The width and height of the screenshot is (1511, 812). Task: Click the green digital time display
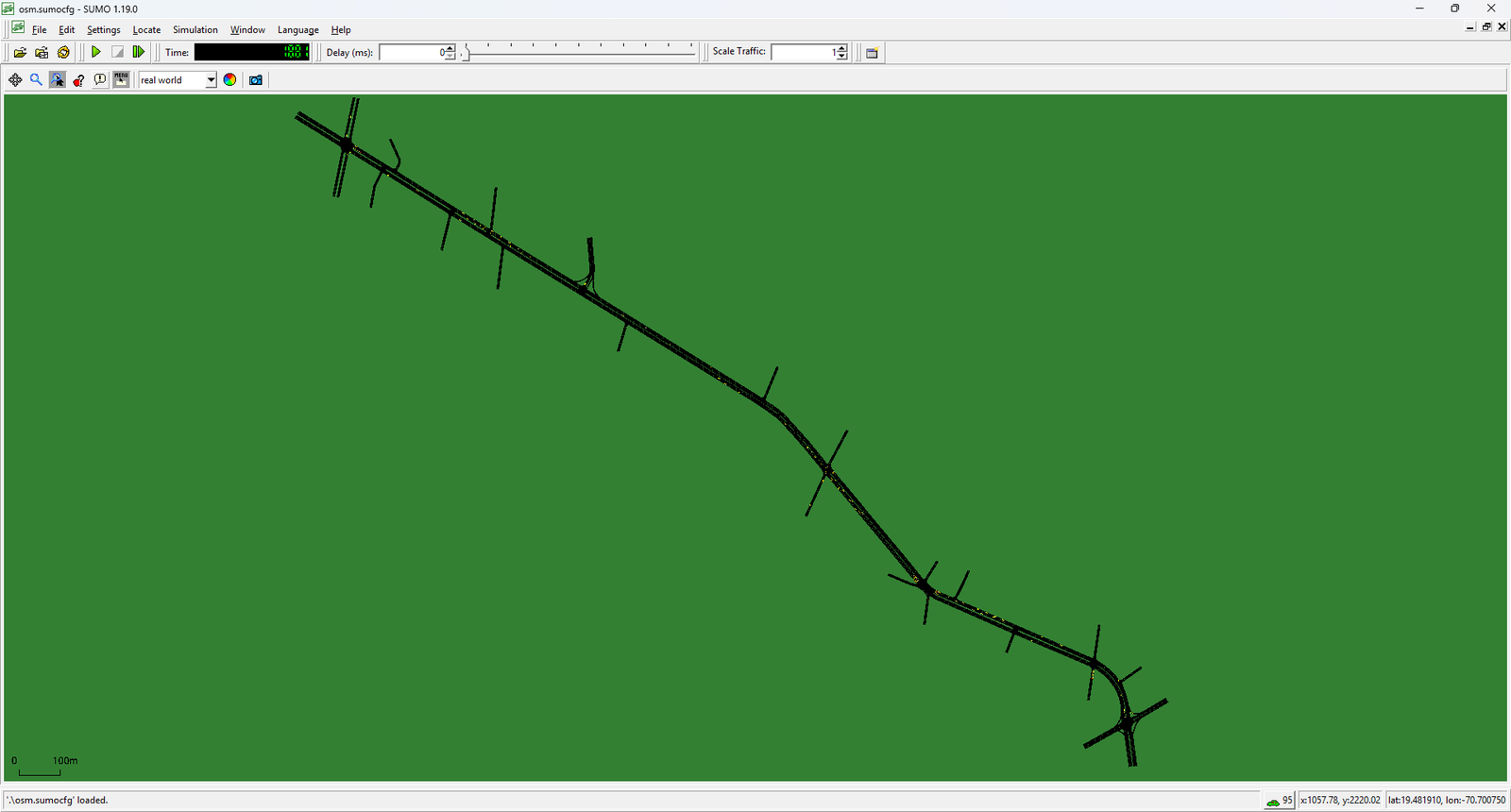pos(252,53)
